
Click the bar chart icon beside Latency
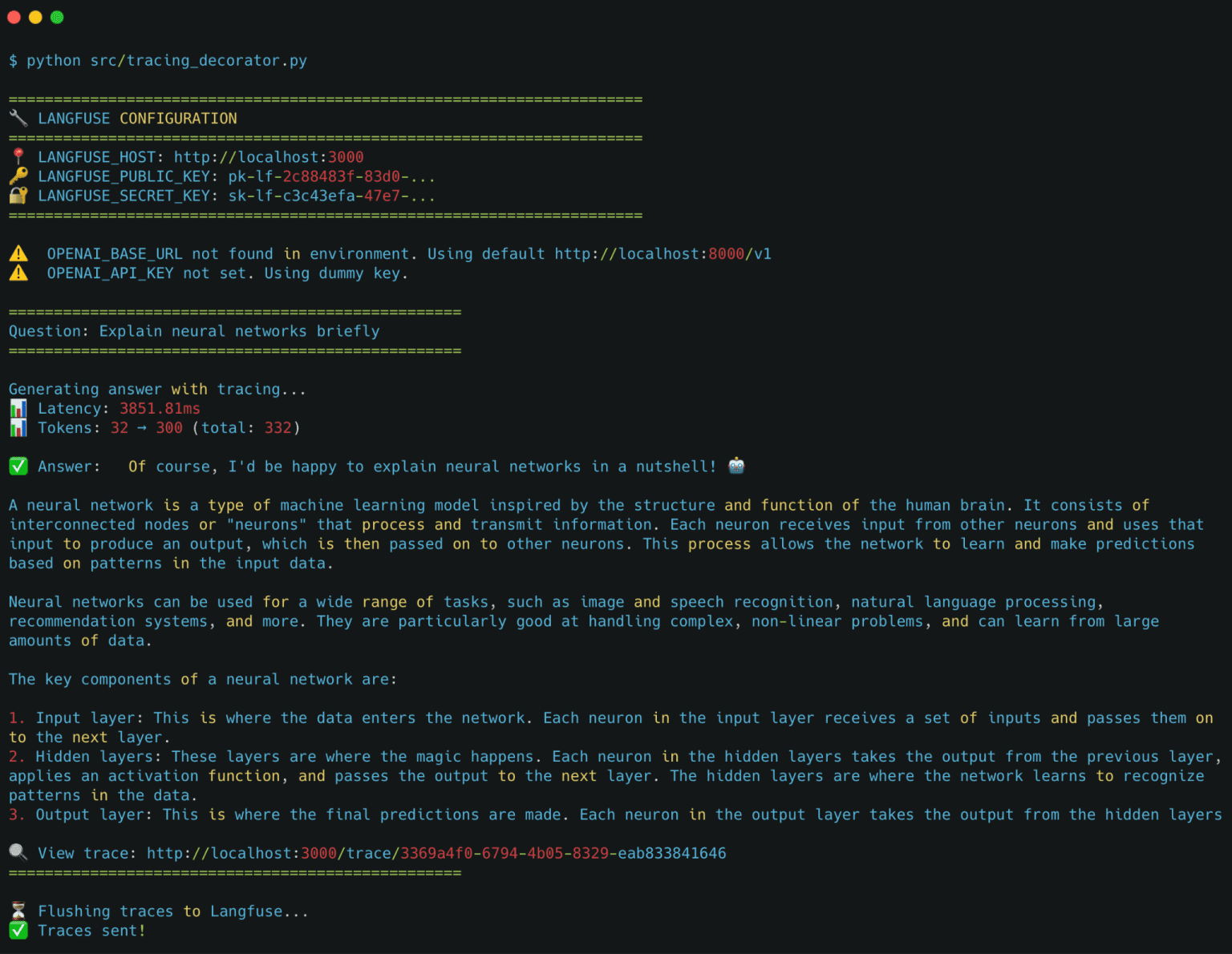click(18, 409)
